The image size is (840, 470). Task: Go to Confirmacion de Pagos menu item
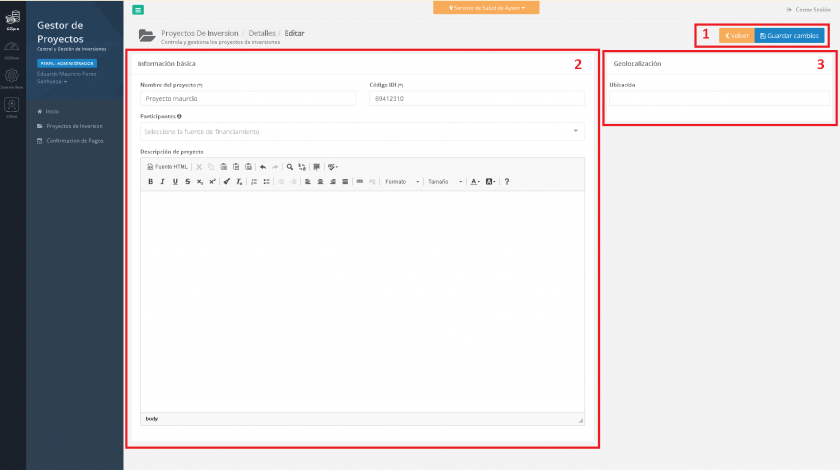[76, 140]
